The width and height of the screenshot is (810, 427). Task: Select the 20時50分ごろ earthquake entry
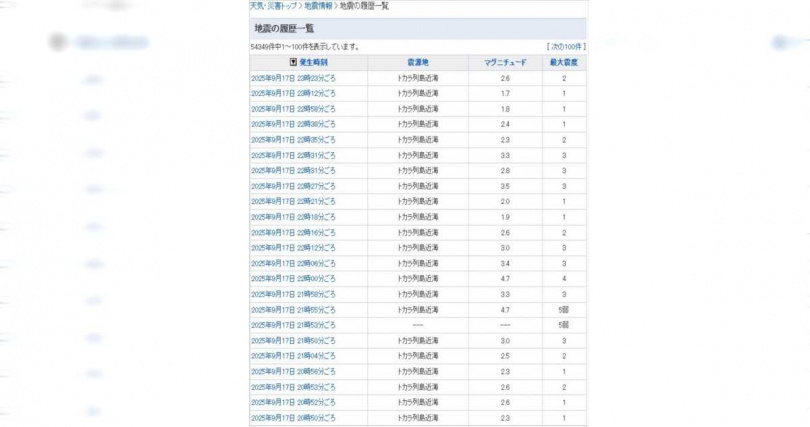[293, 418]
